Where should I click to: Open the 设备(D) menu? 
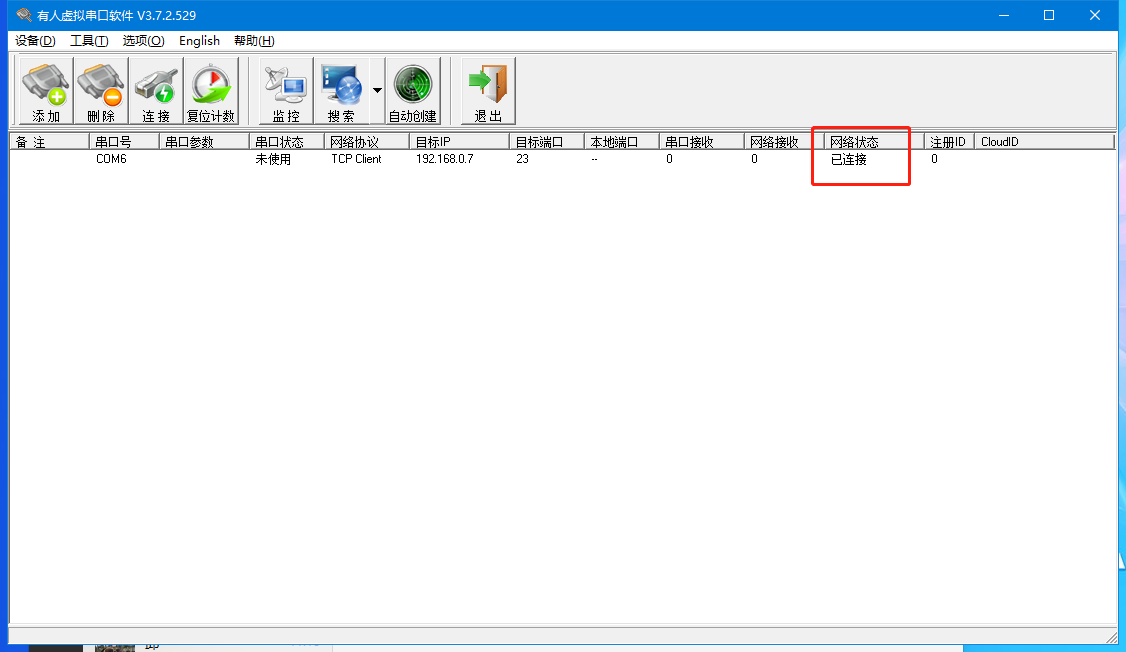[x=35, y=41]
